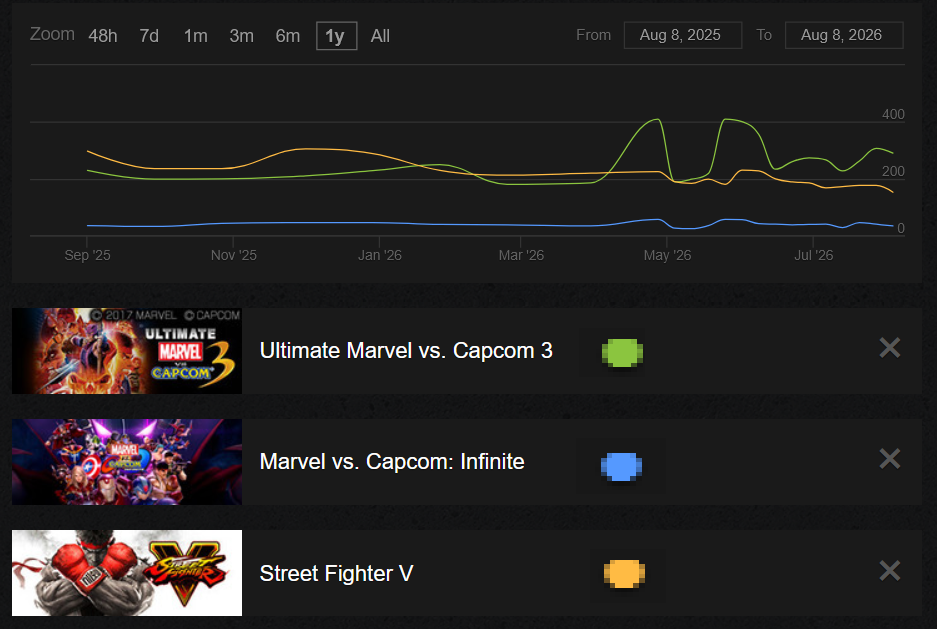This screenshot has width=937, height=629.
Task: Open Ultimate Marvel vs. Capcom 3 thumbnail
Action: [127, 351]
